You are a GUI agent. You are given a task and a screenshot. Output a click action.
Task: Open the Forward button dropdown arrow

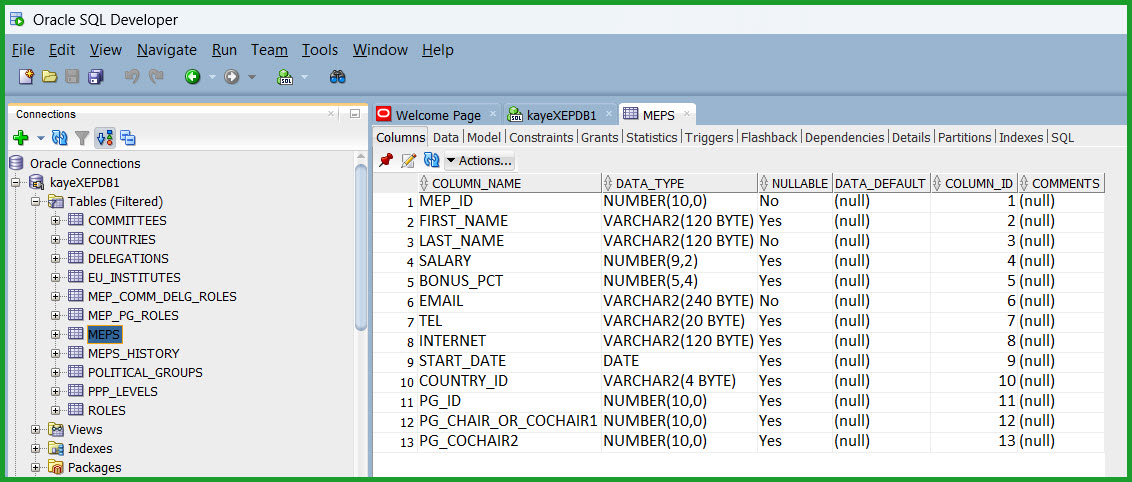pos(251,76)
